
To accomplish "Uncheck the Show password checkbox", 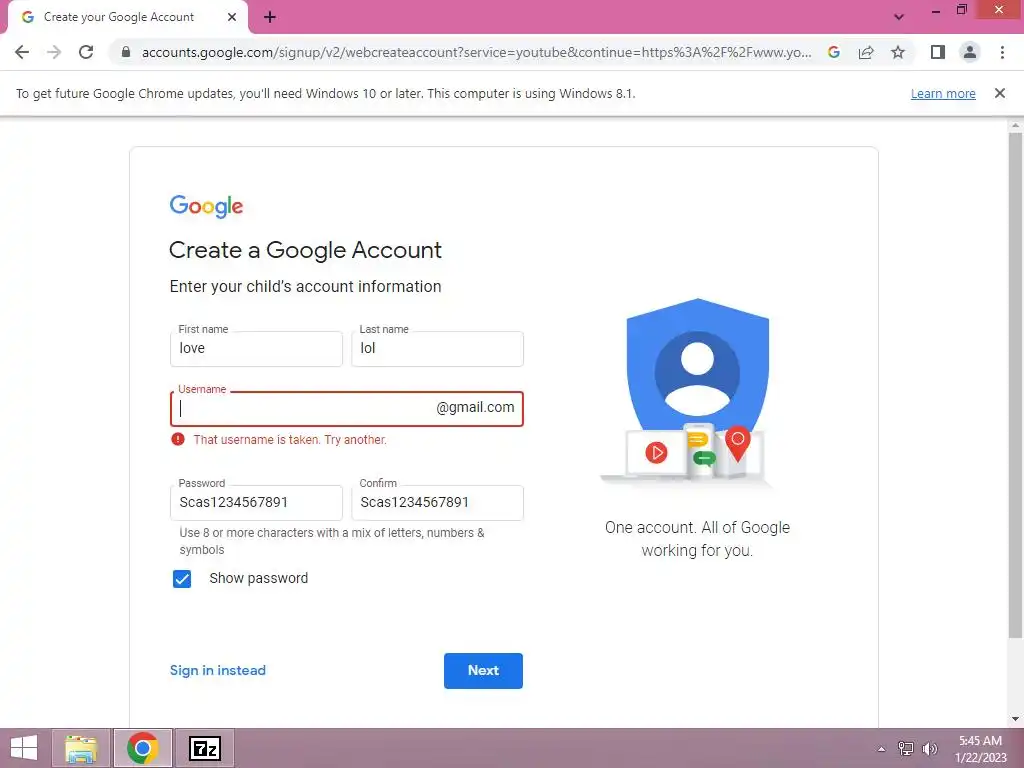I will coord(182,579).
